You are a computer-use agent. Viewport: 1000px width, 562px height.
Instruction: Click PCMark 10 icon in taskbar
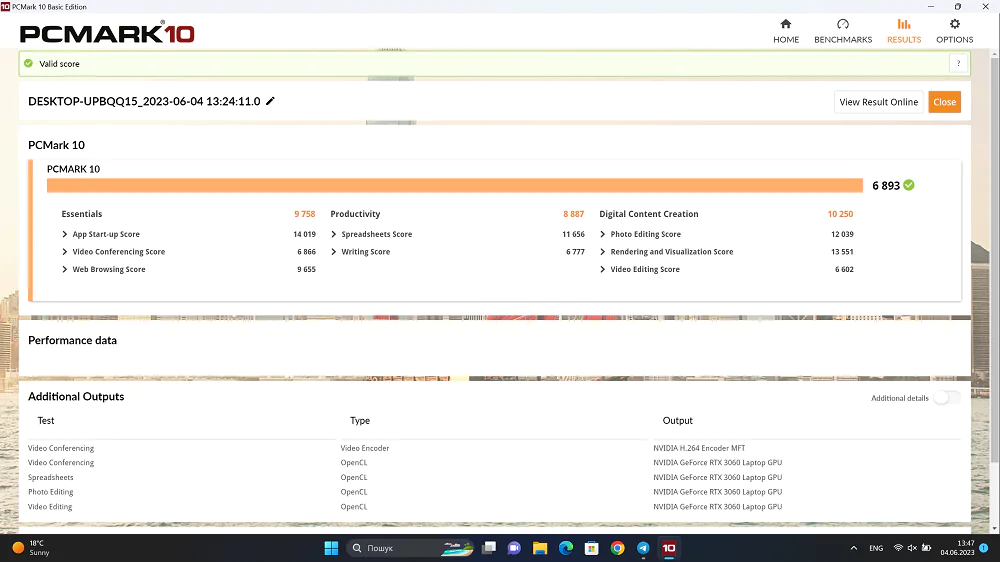pyautogui.click(x=668, y=548)
